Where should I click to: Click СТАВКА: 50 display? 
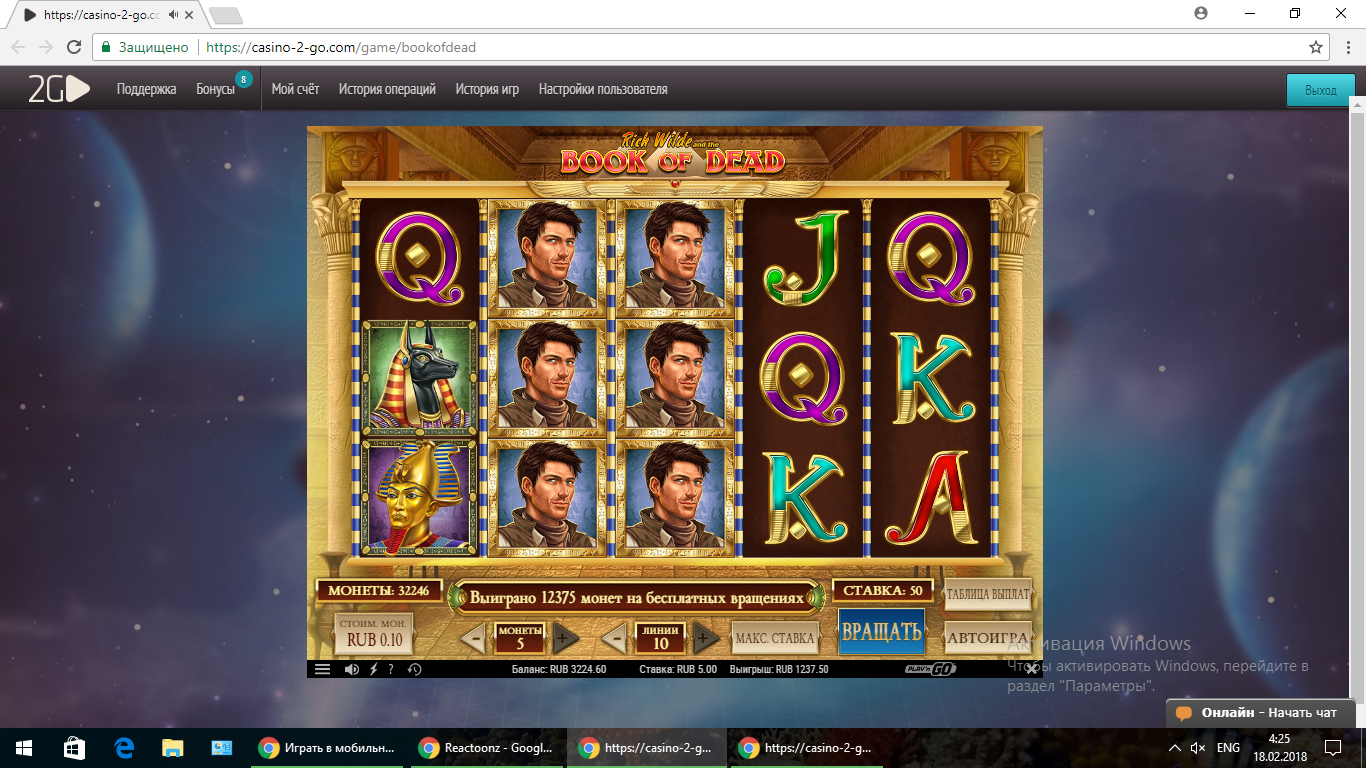point(883,590)
